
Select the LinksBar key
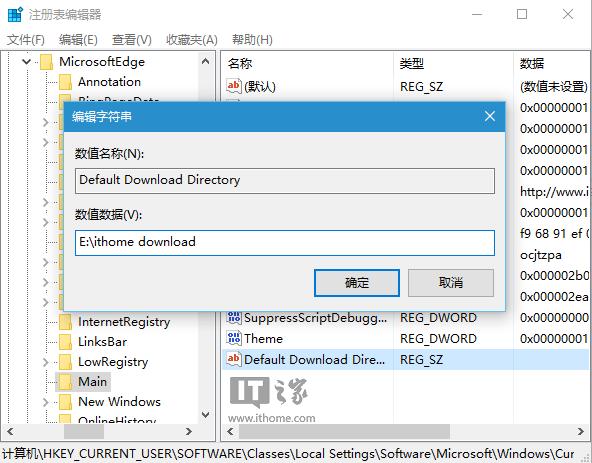(102, 342)
